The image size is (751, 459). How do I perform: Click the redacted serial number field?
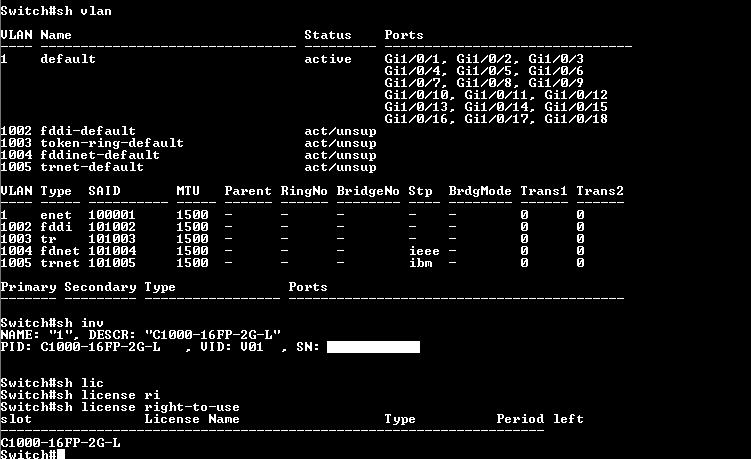tap(373, 347)
